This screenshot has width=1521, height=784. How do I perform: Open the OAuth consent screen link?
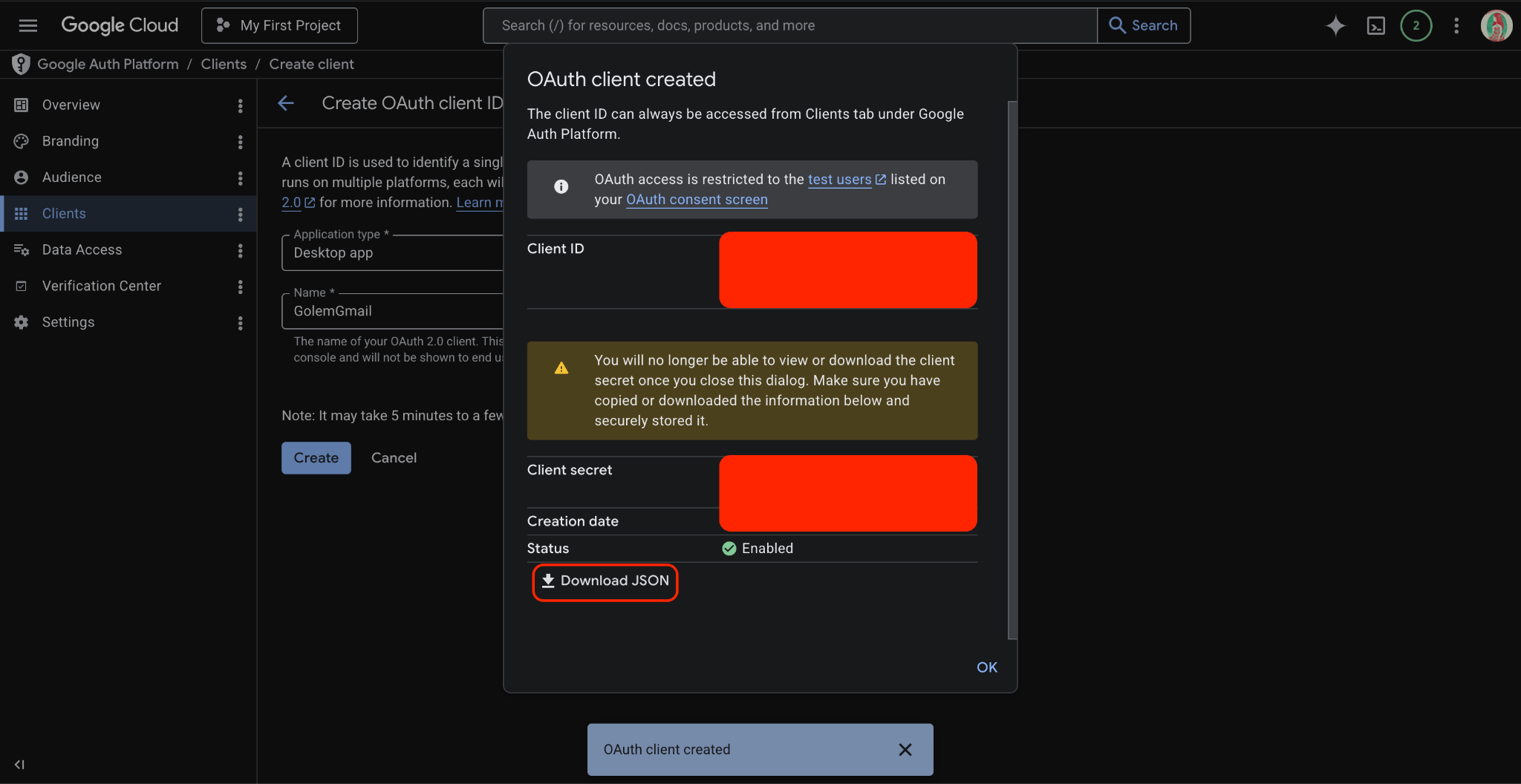click(697, 200)
